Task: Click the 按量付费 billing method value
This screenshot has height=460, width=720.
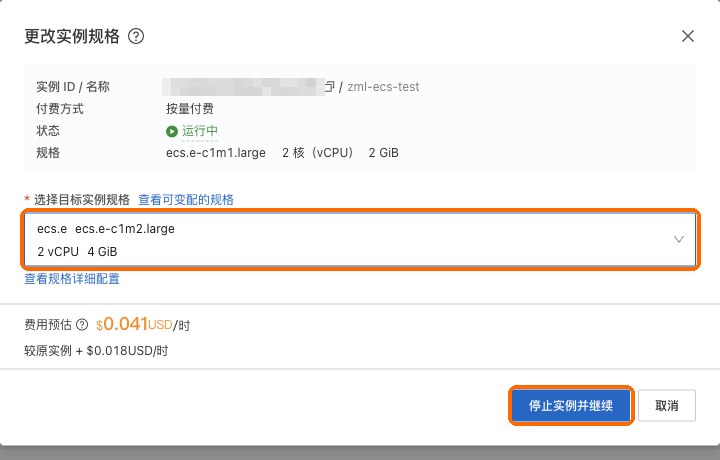Action: tap(190, 109)
